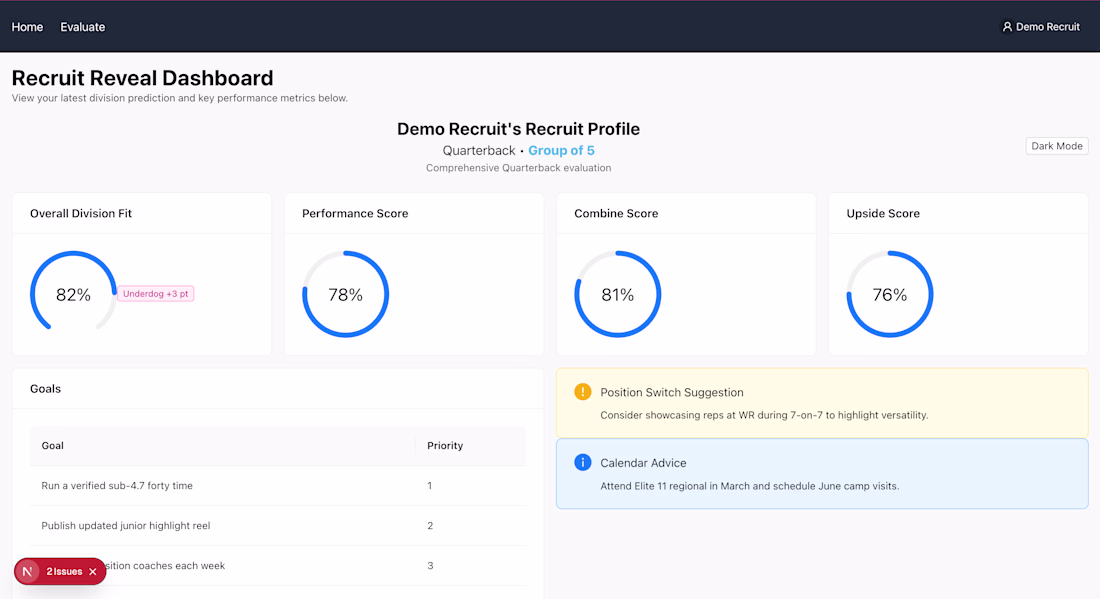
Task: Dismiss the 2 Issues badge with X
Action: pyautogui.click(x=93, y=572)
